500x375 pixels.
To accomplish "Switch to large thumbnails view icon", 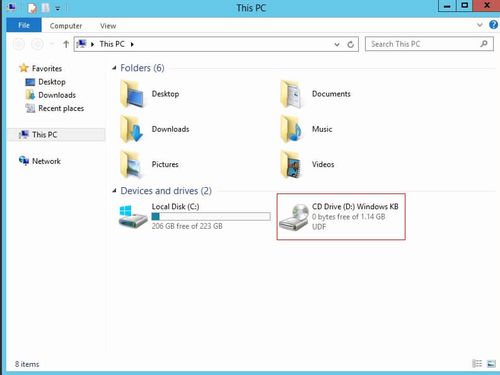I will pyautogui.click(x=491, y=364).
